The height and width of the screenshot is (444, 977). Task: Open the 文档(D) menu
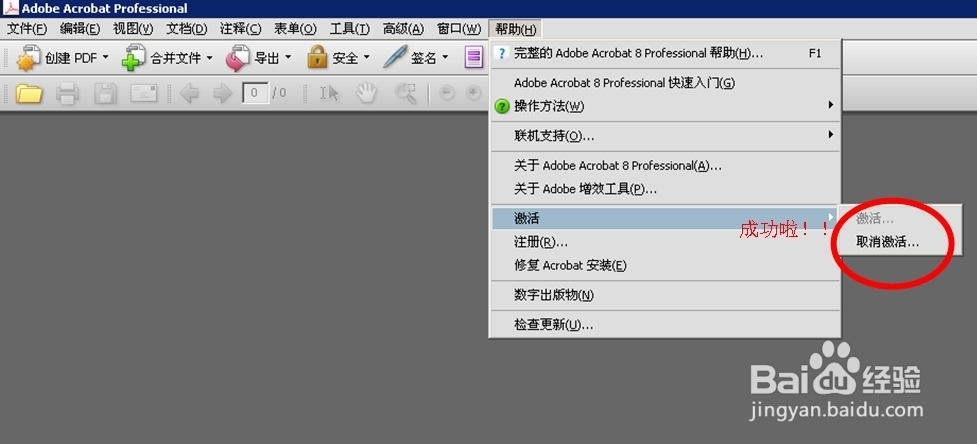click(186, 29)
